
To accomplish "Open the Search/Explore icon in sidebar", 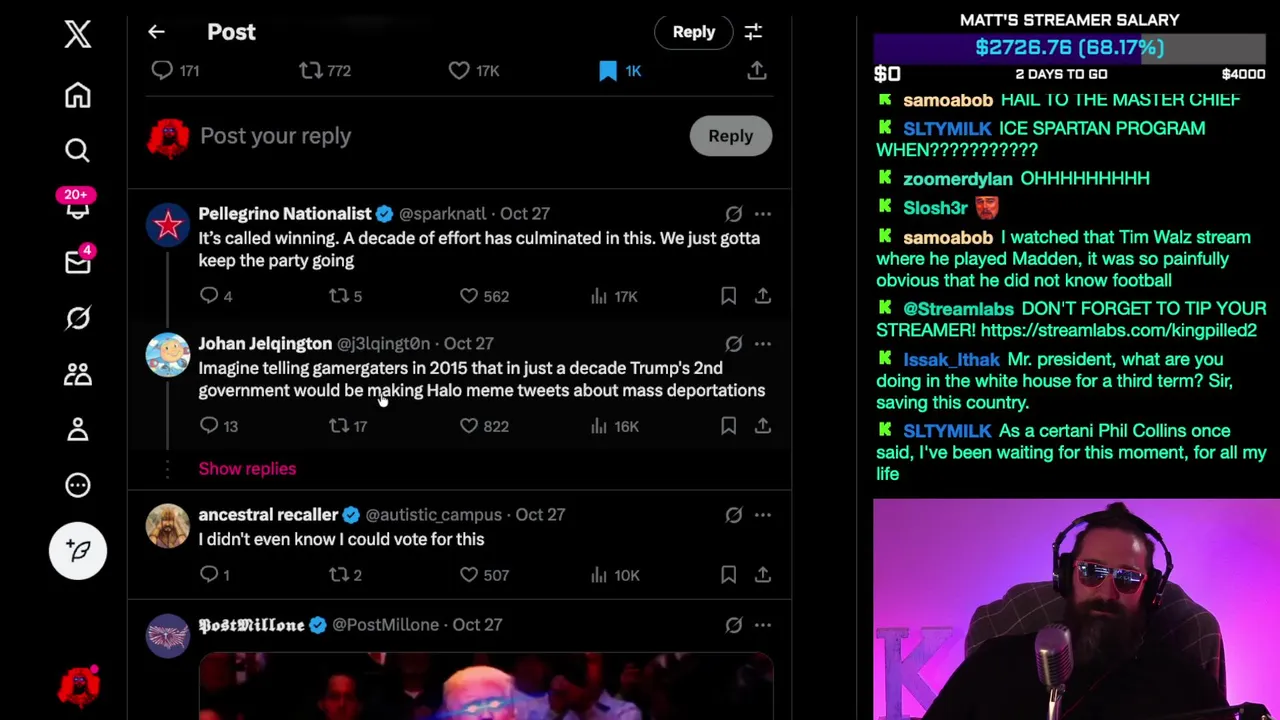I will coord(78,150).
